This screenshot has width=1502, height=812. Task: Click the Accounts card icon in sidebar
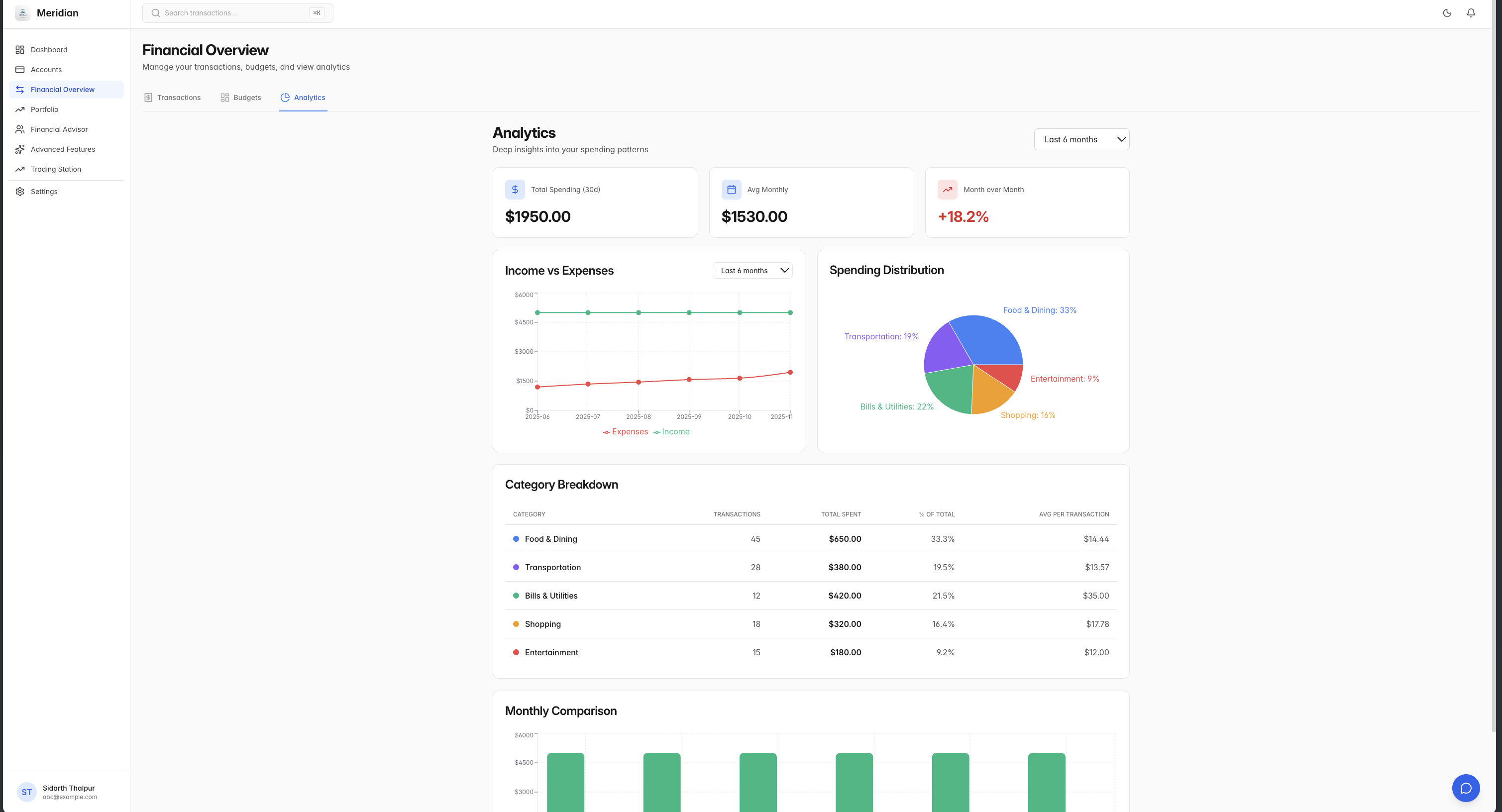pos(20,69)
